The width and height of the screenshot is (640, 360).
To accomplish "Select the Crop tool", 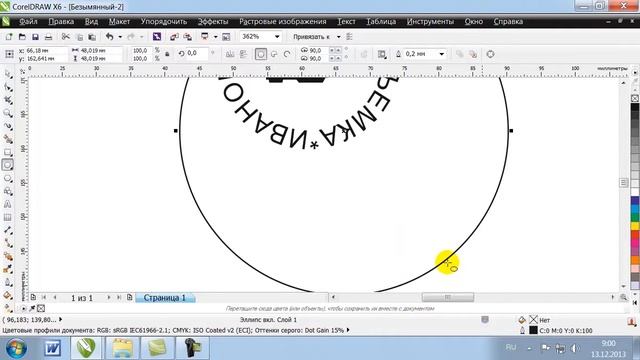I will (x=8, y=100).
